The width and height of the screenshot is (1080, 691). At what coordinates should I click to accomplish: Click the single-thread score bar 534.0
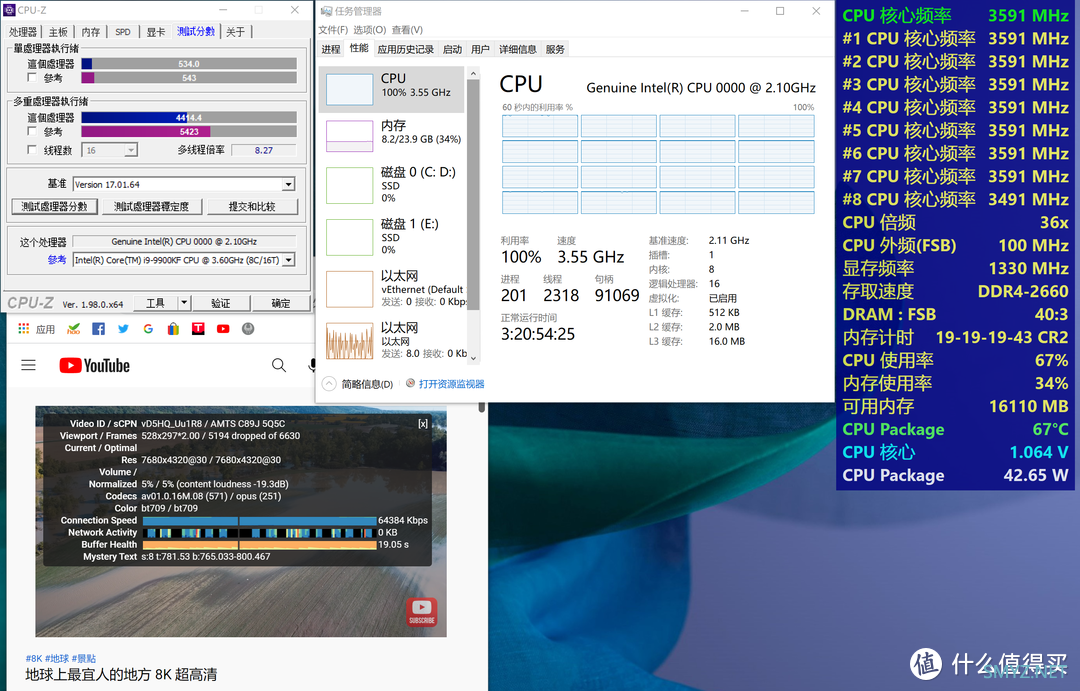(x=189, y=64)
